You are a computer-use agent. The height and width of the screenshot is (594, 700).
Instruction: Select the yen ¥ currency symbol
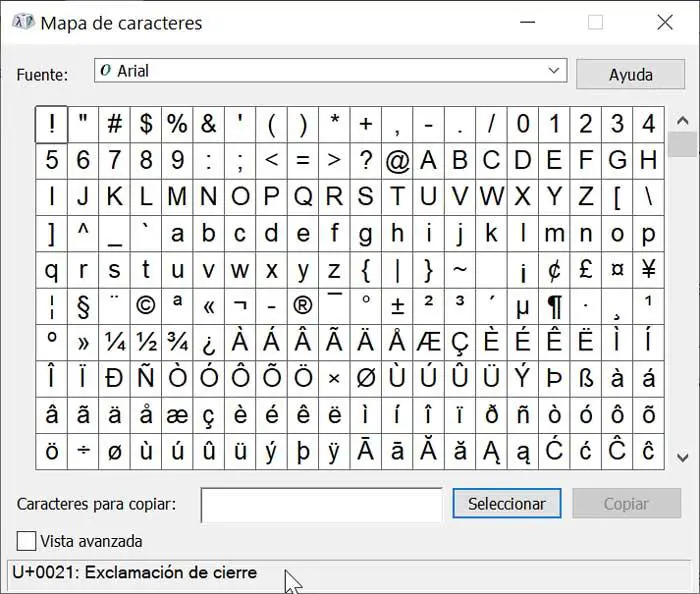tap(649, 270)
